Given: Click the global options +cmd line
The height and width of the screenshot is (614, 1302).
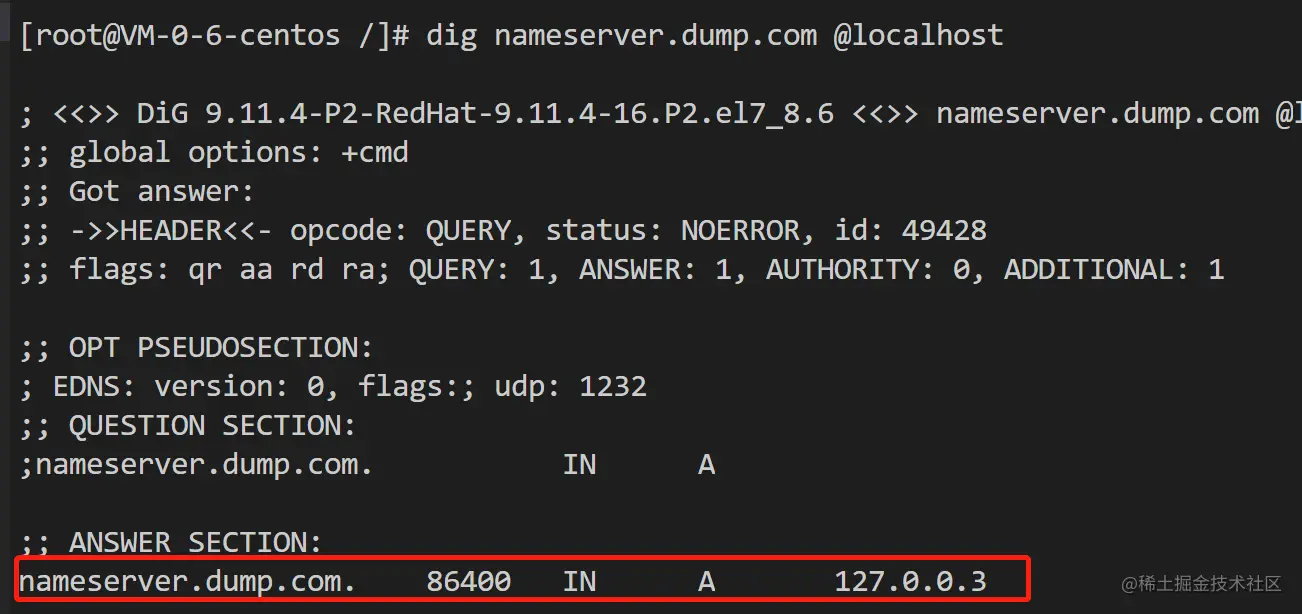Looking at the screenshot, I should click(214, 153).
